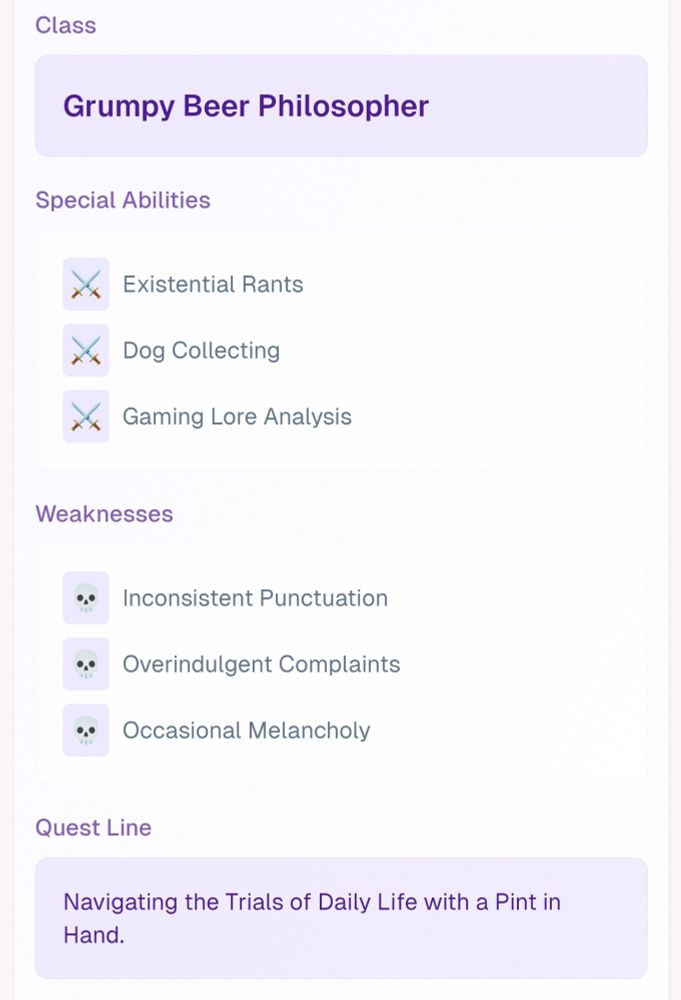This screenshot has height=1000, width=681.
Task: Click the Overindulgent Complaints weakness text
Action: [261, 665]
